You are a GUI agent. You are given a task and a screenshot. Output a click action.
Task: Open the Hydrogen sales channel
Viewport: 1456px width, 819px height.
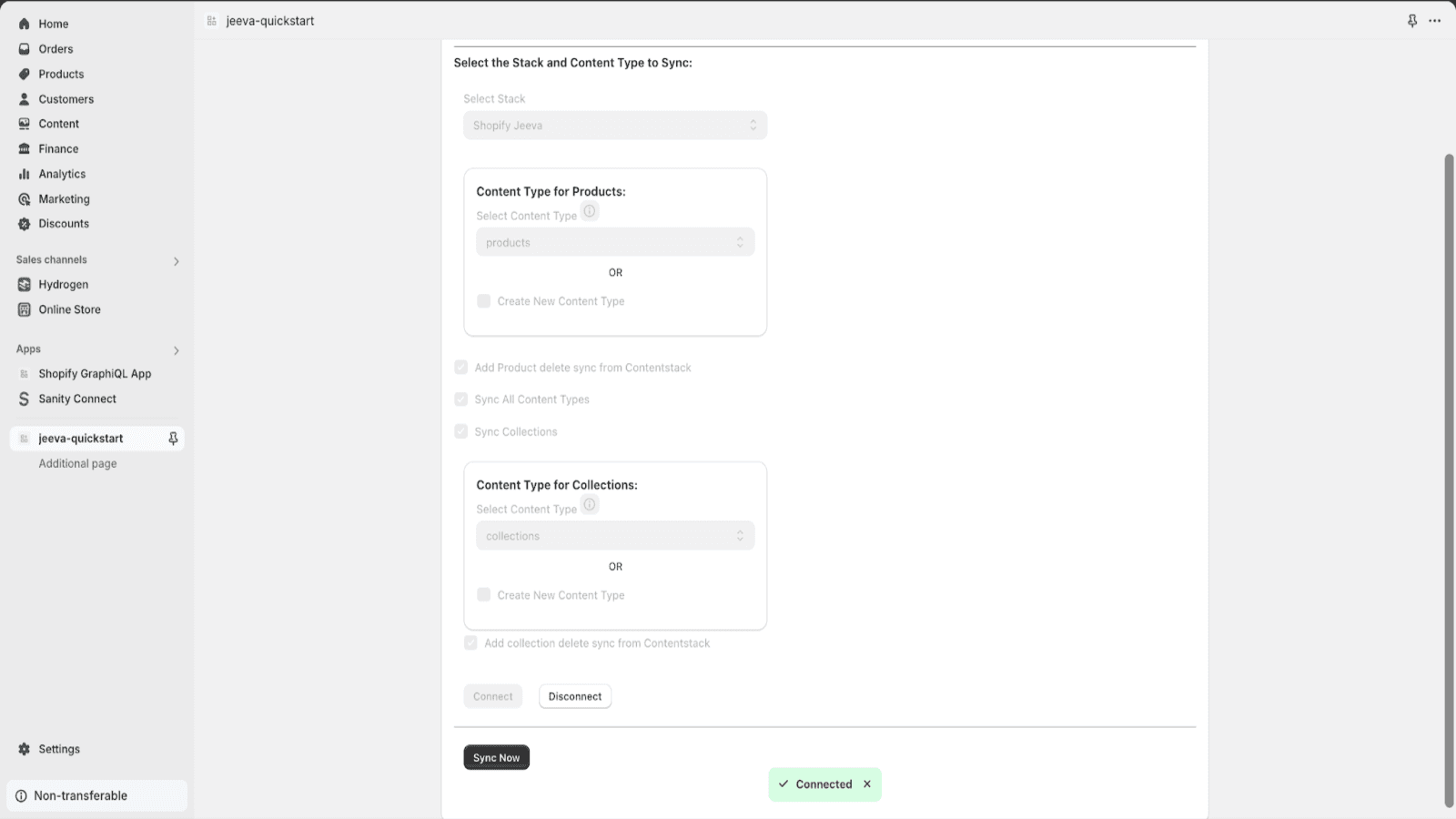click(62, 284)
